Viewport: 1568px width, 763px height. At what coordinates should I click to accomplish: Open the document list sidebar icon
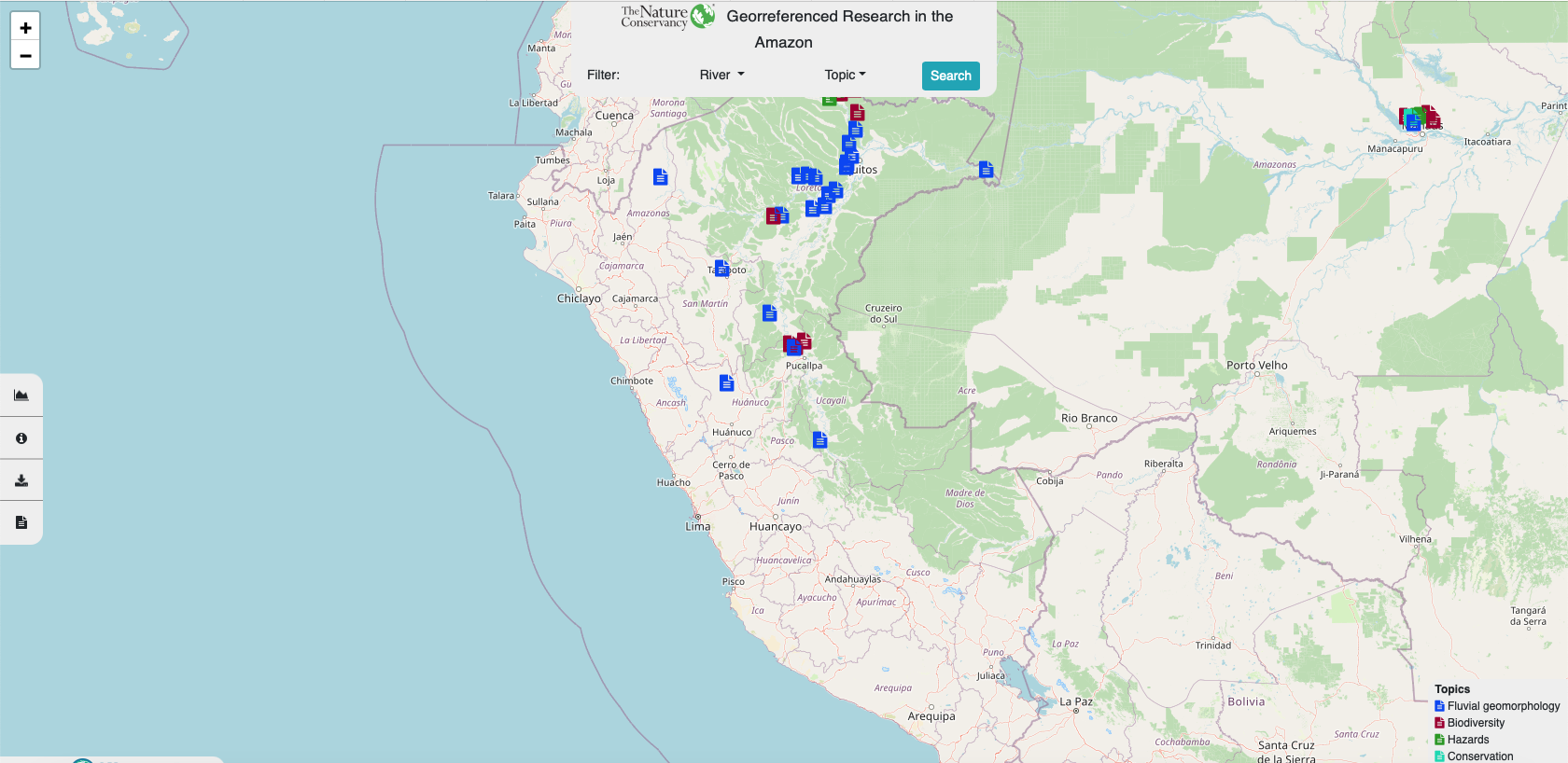click(x=21, y=522)
